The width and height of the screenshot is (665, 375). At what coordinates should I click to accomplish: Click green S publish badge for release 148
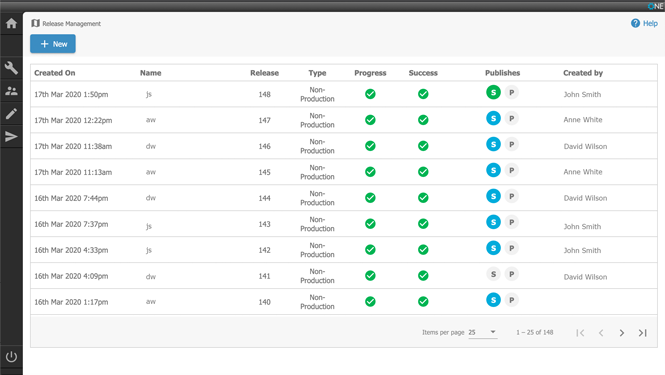click(x=493, y=92)
